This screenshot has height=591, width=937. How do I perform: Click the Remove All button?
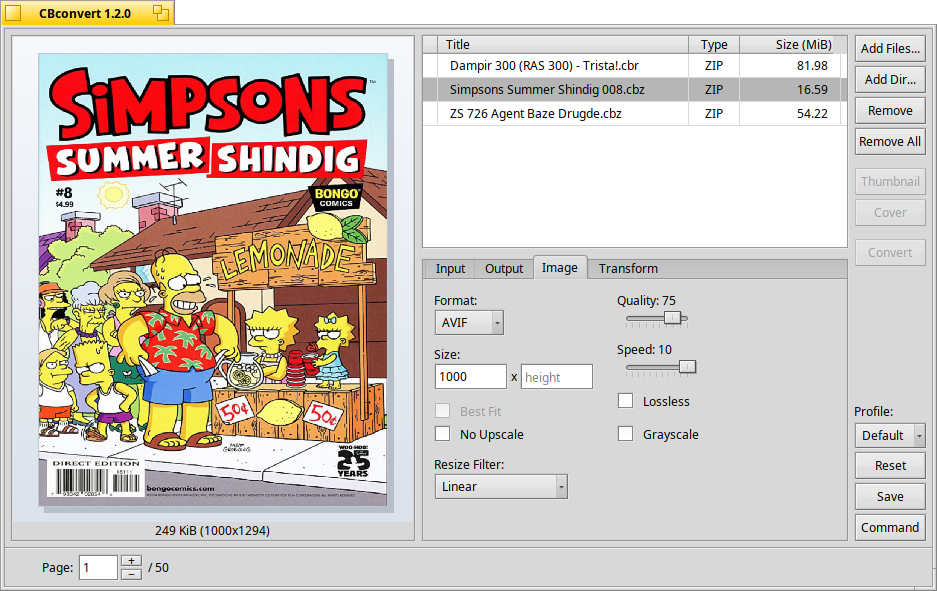point(890,142)
